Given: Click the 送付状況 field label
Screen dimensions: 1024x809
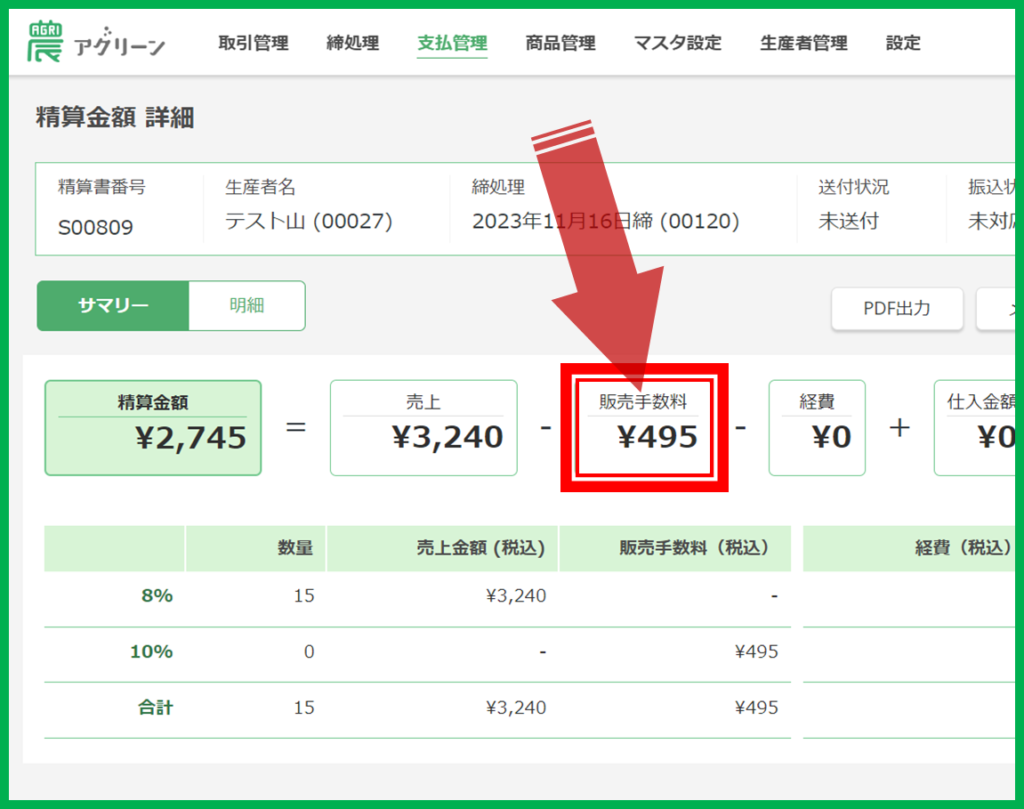Looking at the screenshot, I should click(854, 187).
